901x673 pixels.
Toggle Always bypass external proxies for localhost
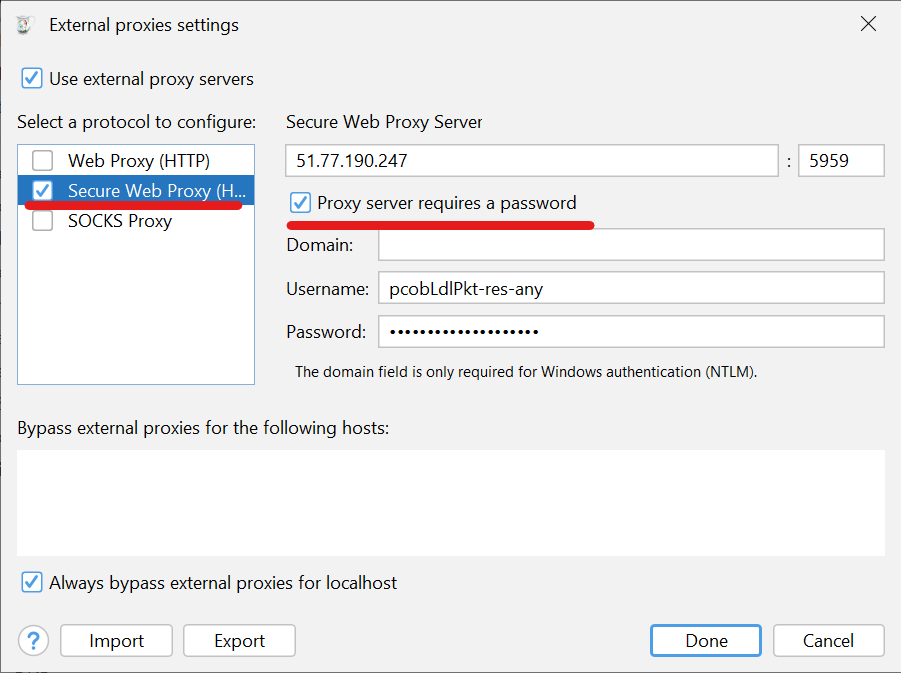point(32,582)
